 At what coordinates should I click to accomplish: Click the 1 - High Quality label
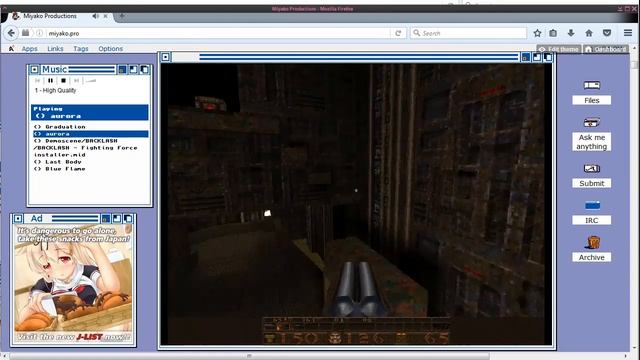pos(56,91)
